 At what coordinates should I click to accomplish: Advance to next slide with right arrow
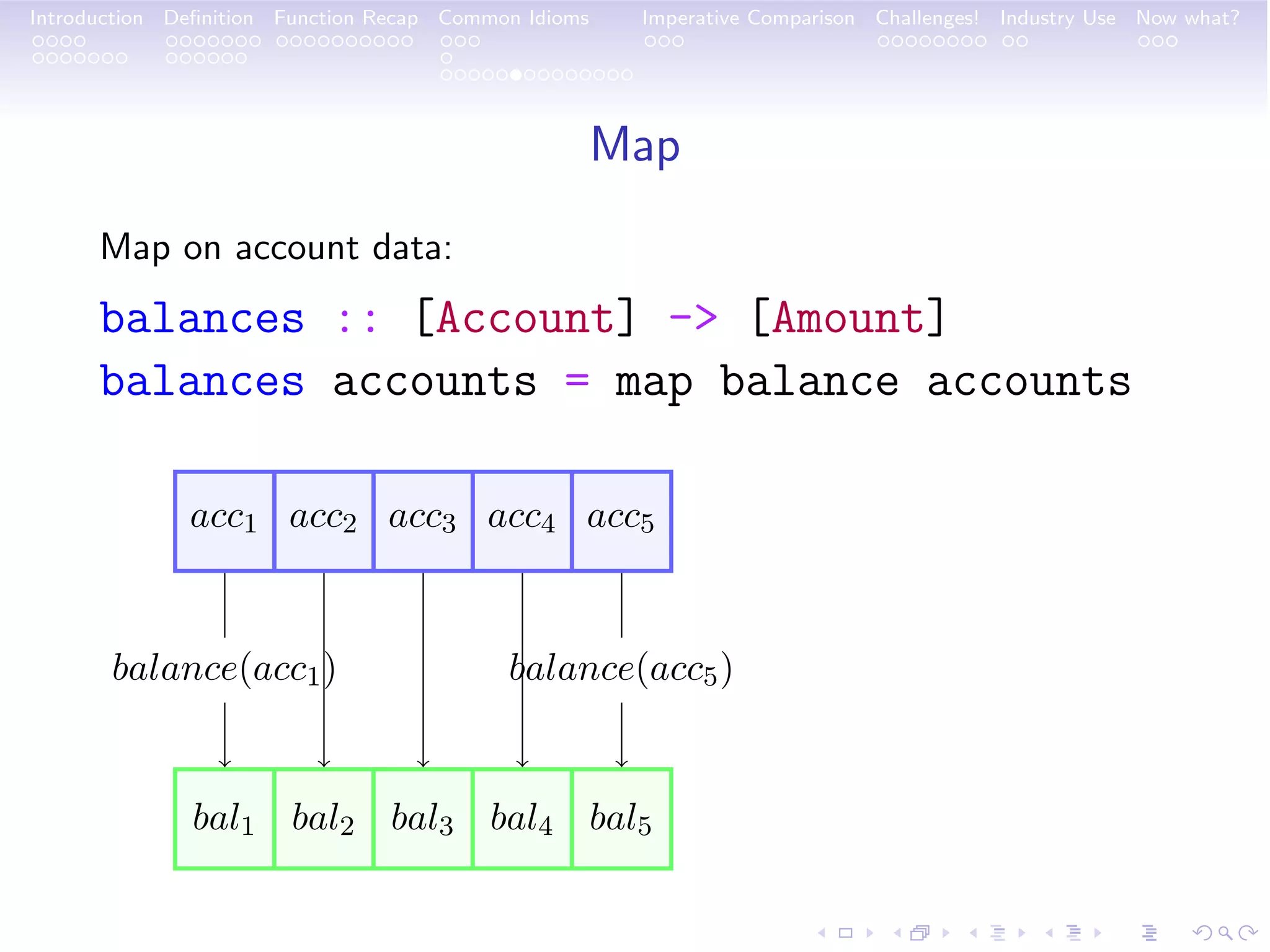tap(869, 933)
